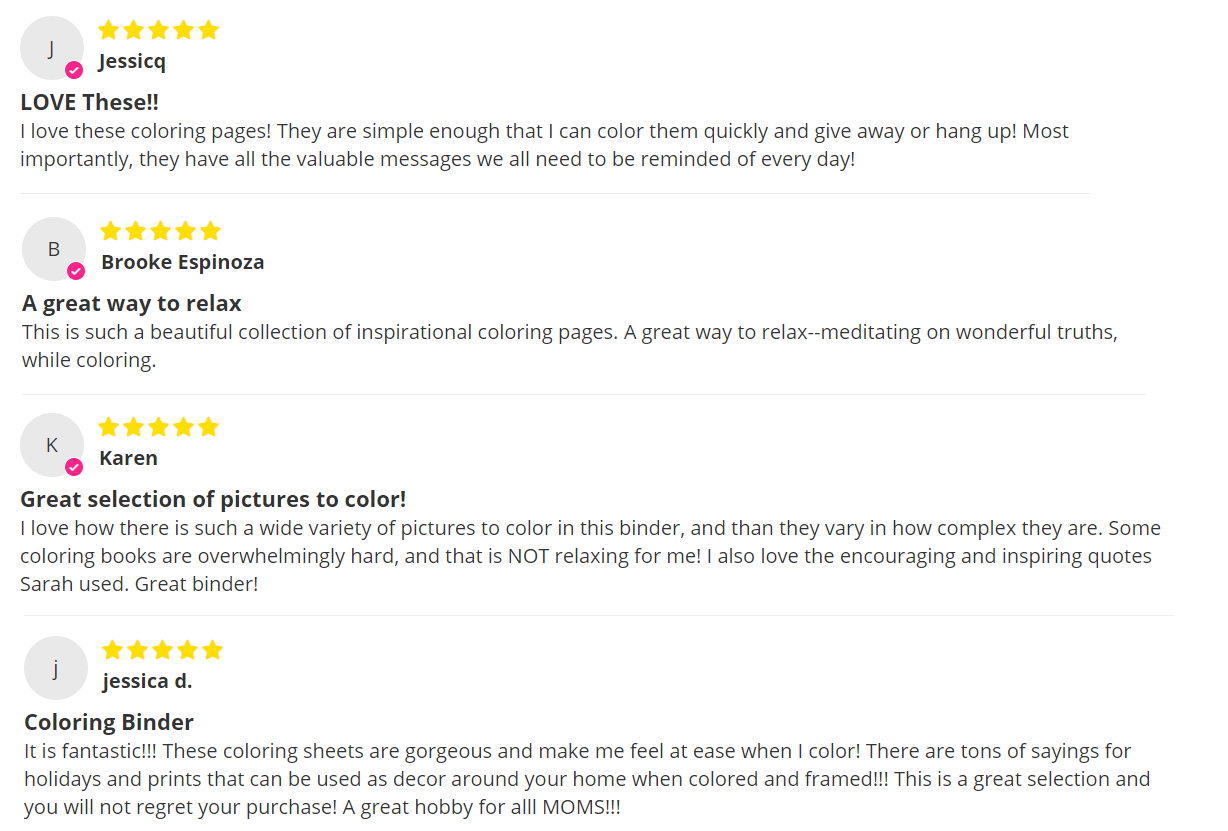Click the 'A great way to relax' heading
Screen dimensions: 1228x831
click(132, 303)
